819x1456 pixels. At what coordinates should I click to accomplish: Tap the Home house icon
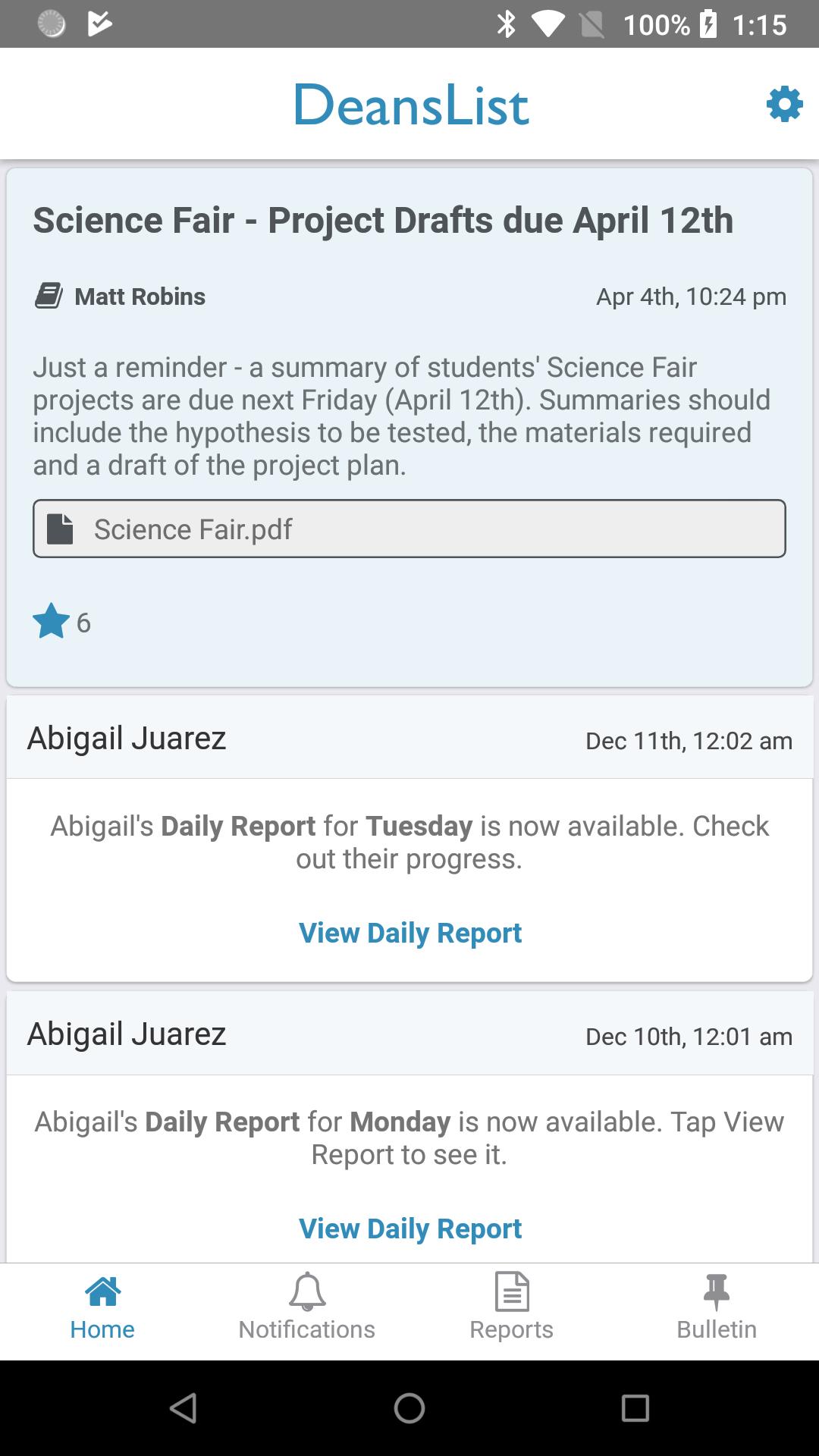click(102, 1291)
